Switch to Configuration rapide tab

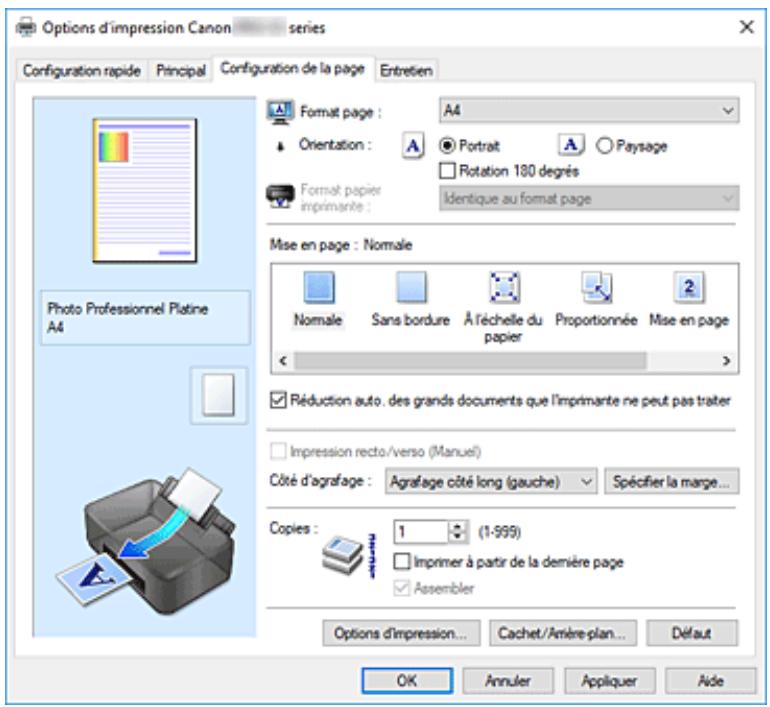point(82,71)
